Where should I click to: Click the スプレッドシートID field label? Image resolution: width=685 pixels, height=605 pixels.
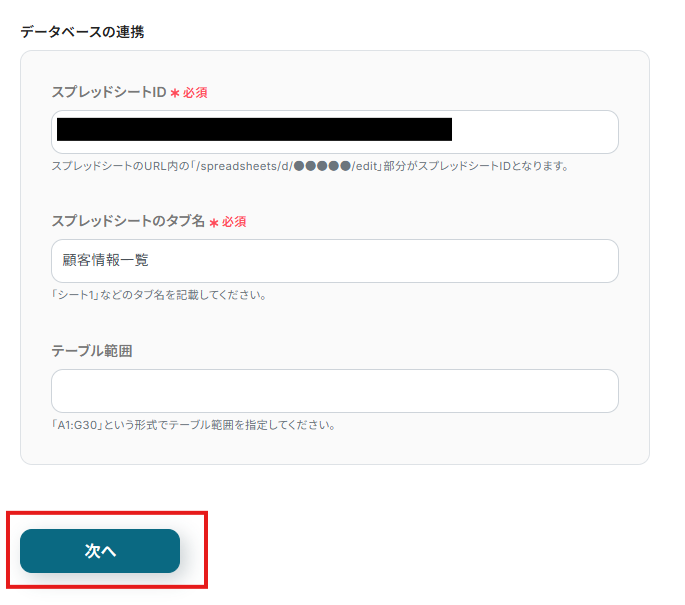click(x=108, y=92)
